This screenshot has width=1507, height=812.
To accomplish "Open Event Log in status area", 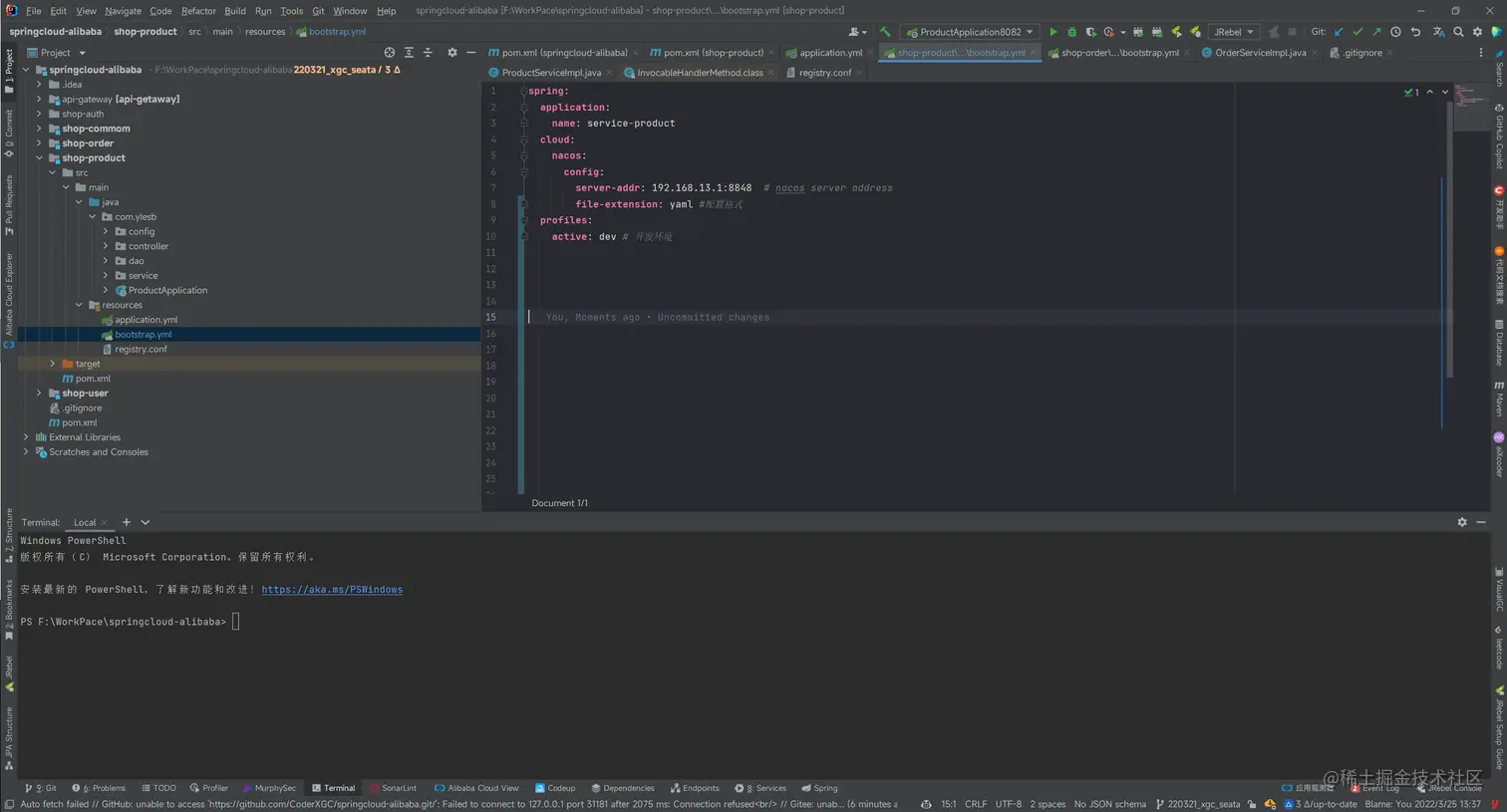I will (1374, 788).
